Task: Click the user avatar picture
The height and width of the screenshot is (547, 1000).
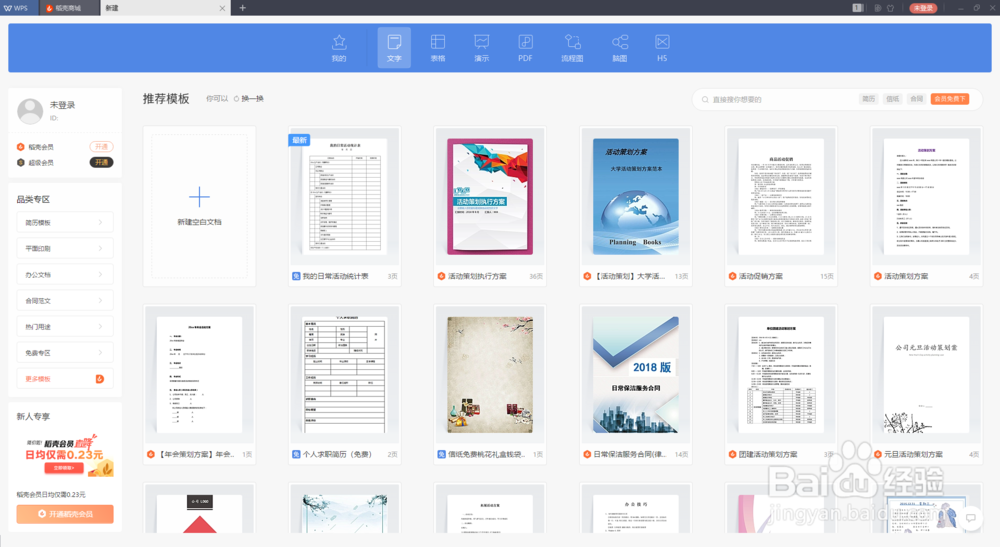Action: tap(30, 111)
